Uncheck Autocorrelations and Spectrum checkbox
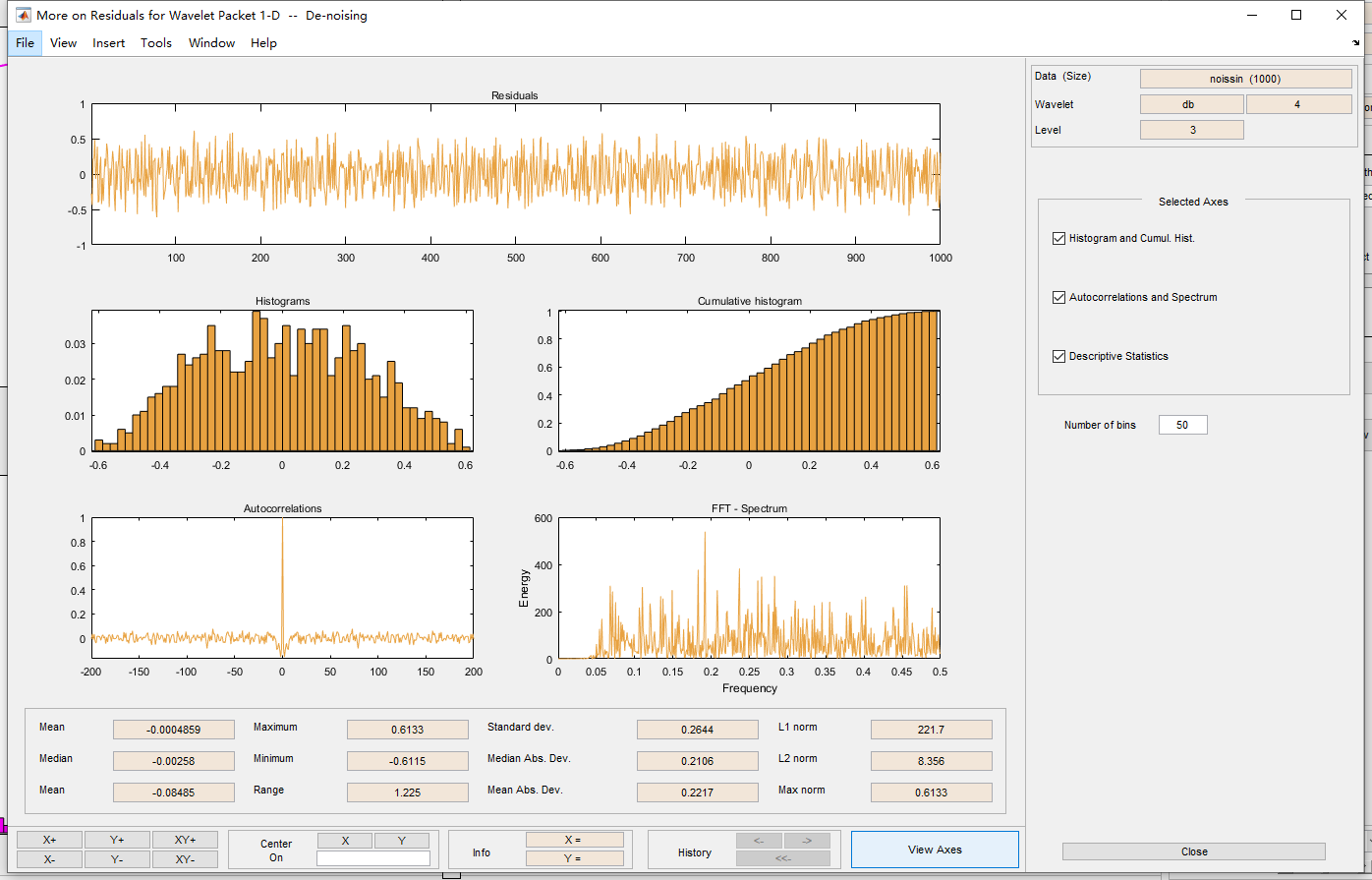Image resolution: width=1372 pixels, height=880 pixels. (1058, 297)
